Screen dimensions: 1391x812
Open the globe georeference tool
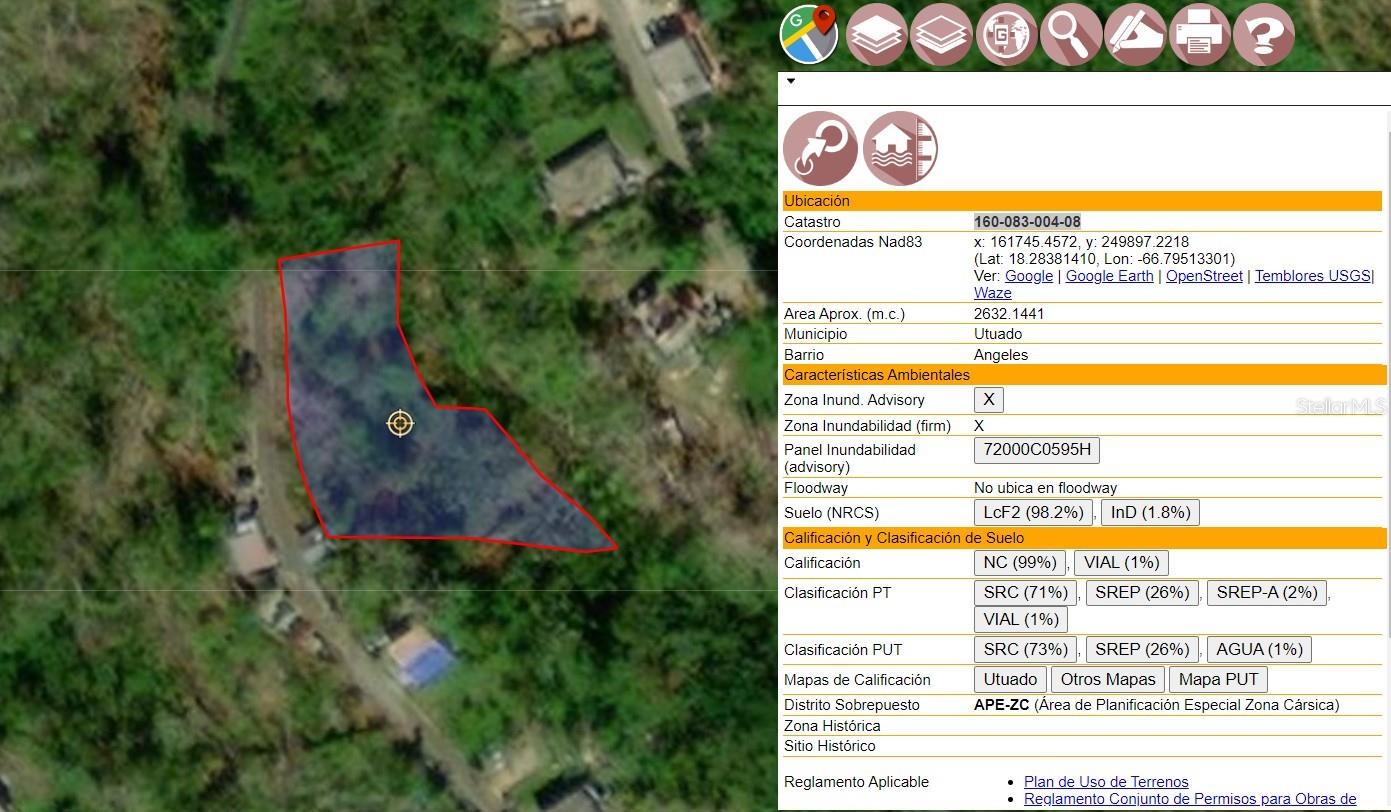coord(1006,35)
